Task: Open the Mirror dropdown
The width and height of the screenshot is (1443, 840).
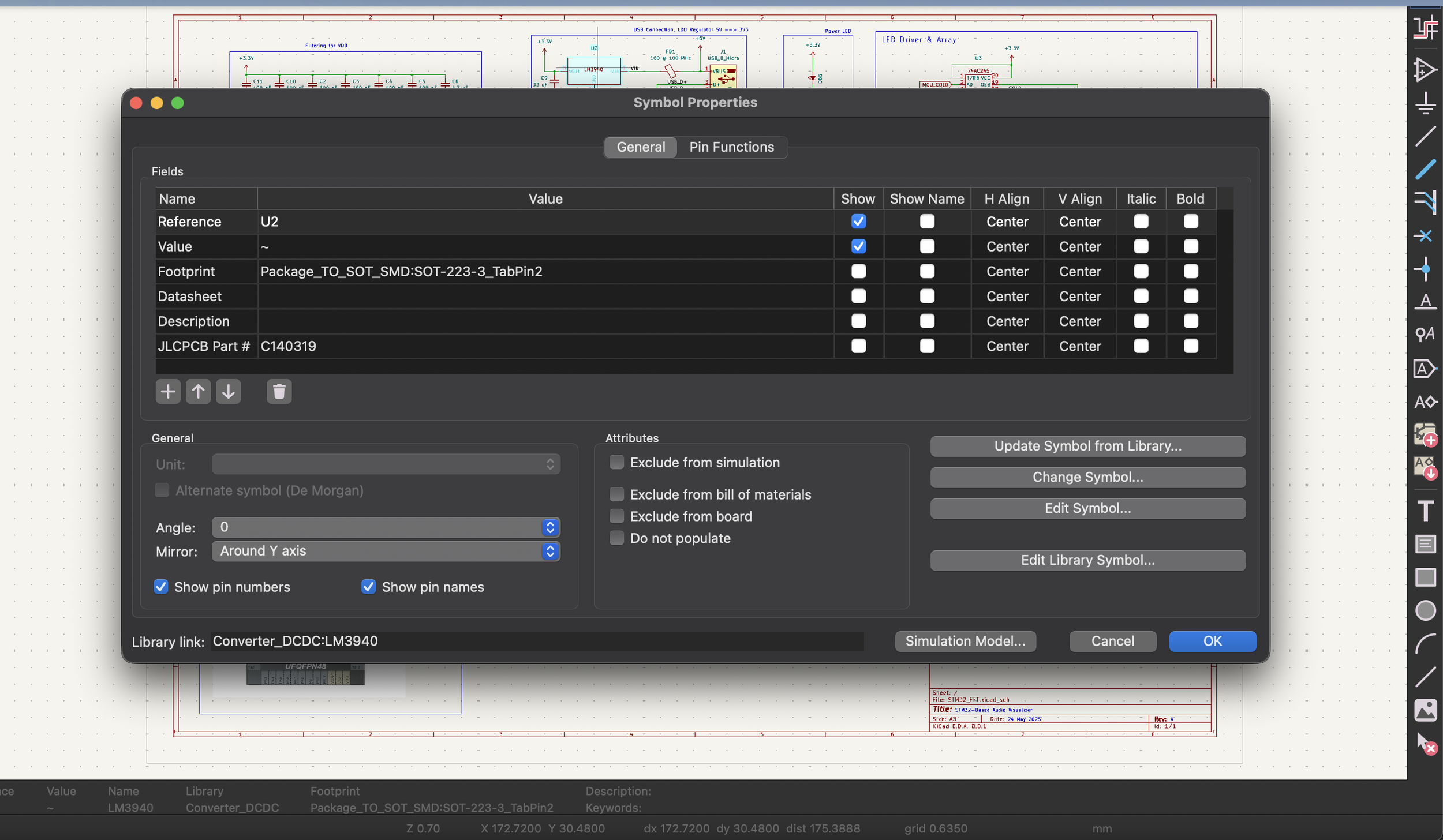Action: 386,551
